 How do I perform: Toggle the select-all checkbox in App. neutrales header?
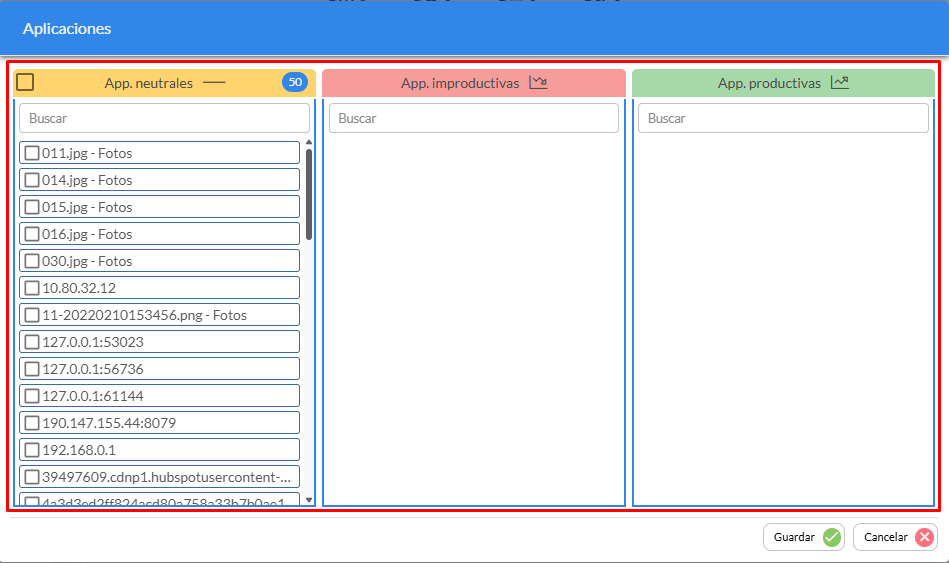pyautogui.click(x=26, y=83)
